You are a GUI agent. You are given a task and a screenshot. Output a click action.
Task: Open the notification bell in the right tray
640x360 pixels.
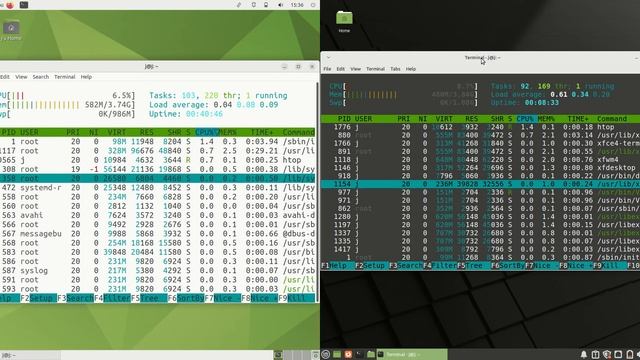coord(584,354)
